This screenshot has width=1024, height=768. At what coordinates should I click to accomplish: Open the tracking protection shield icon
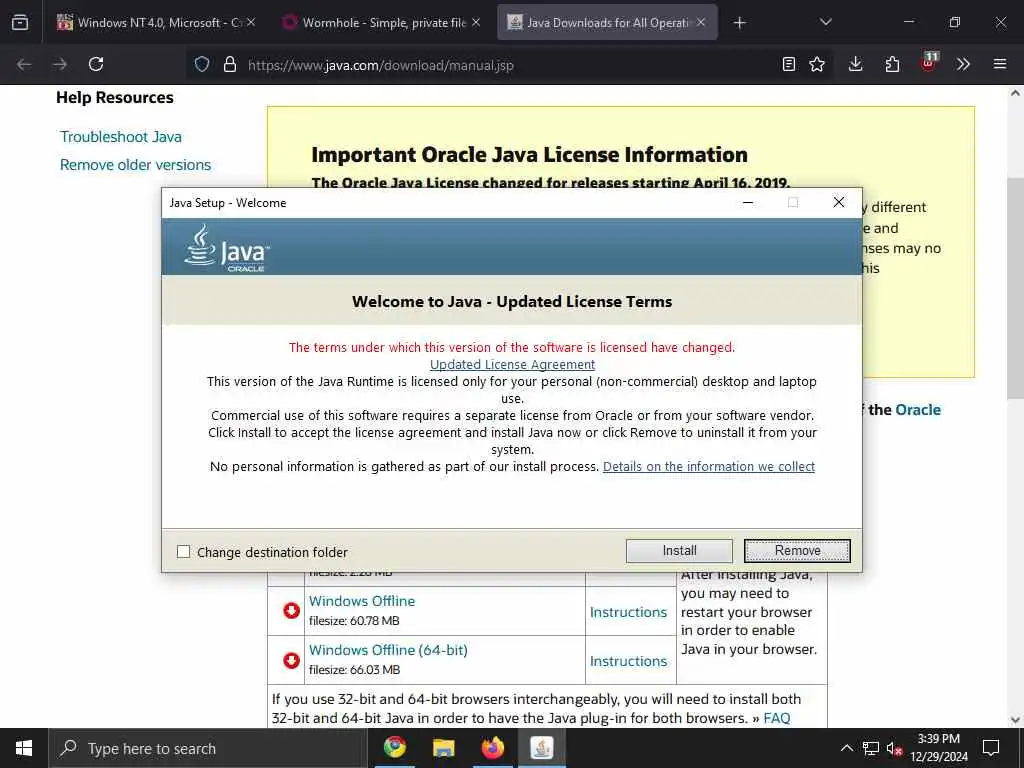[202, 64]
